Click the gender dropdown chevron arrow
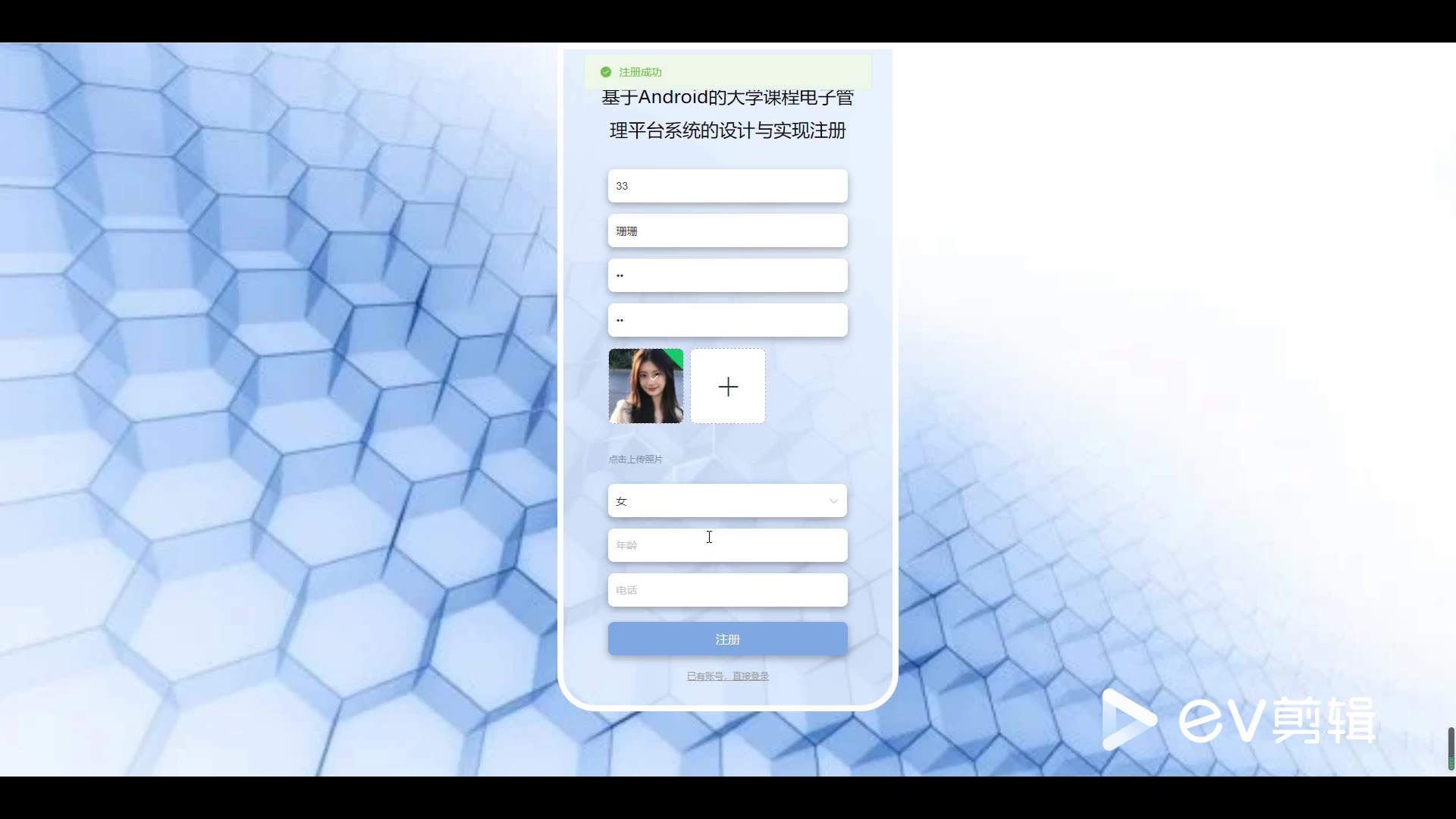The height and width of the screenshot is (819, 1456). click(x=833, y=501)
